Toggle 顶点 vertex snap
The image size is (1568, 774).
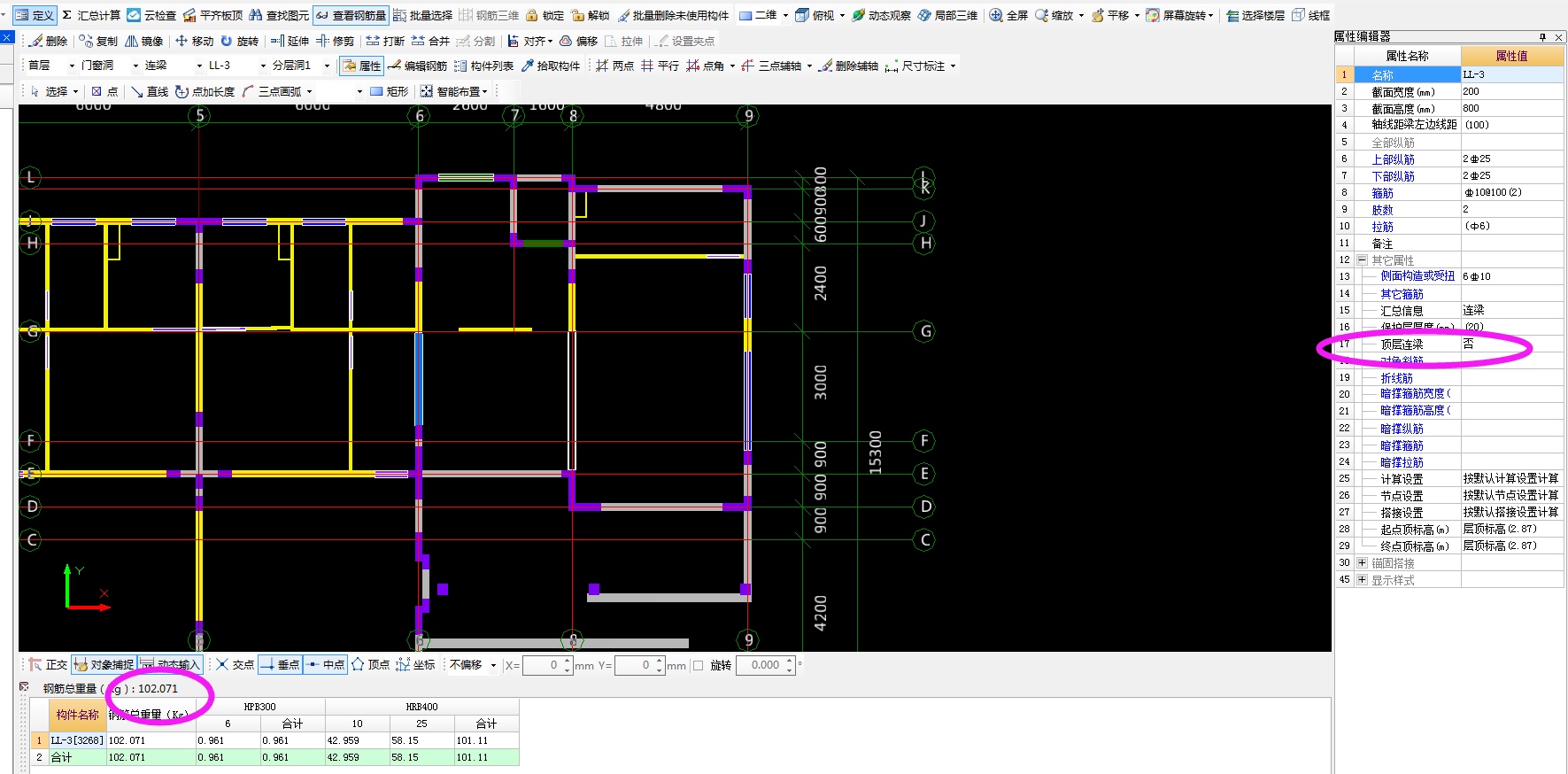(x=370, y=664)
